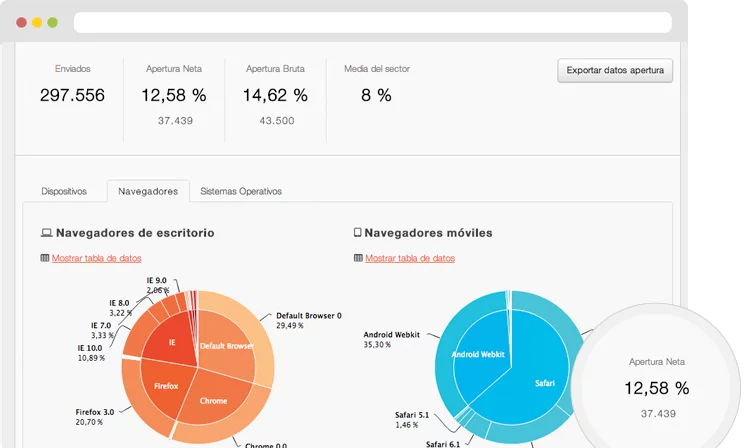Click the green window maximize dot

[53, 22]
